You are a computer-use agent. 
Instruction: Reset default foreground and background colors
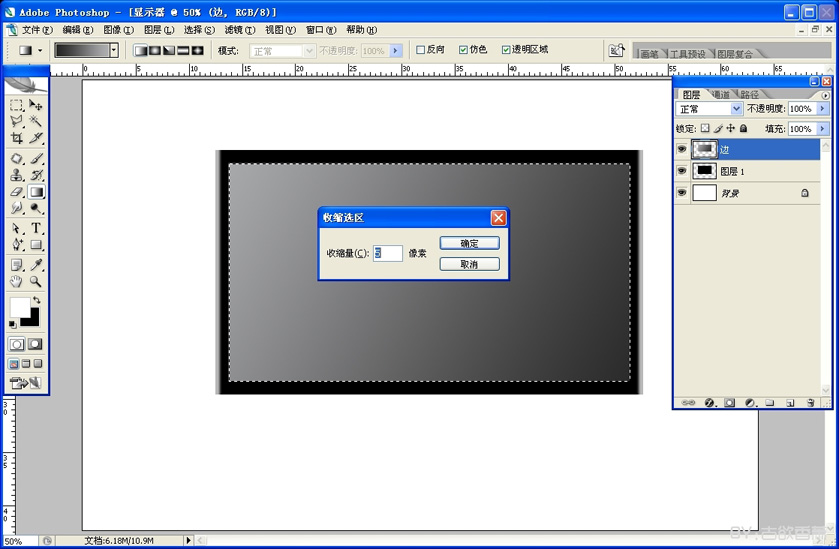tap(13, 324)
